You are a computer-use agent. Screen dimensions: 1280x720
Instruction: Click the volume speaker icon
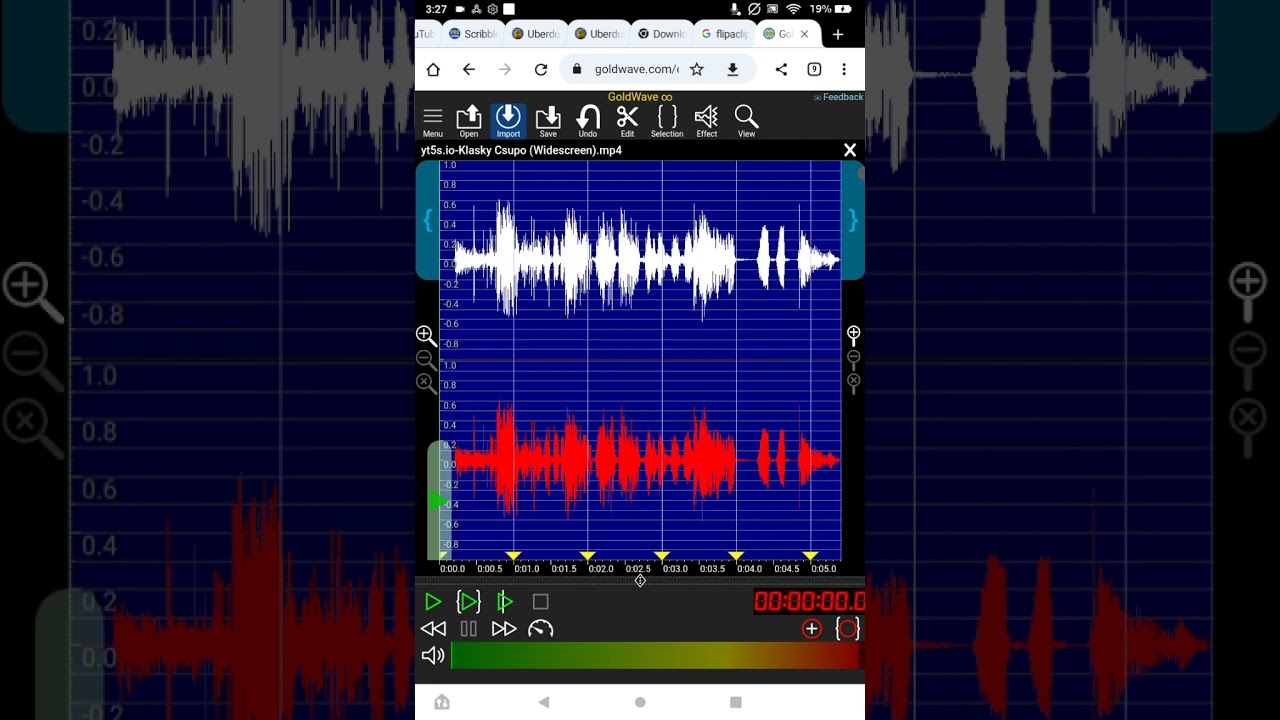tap(433, 656)
